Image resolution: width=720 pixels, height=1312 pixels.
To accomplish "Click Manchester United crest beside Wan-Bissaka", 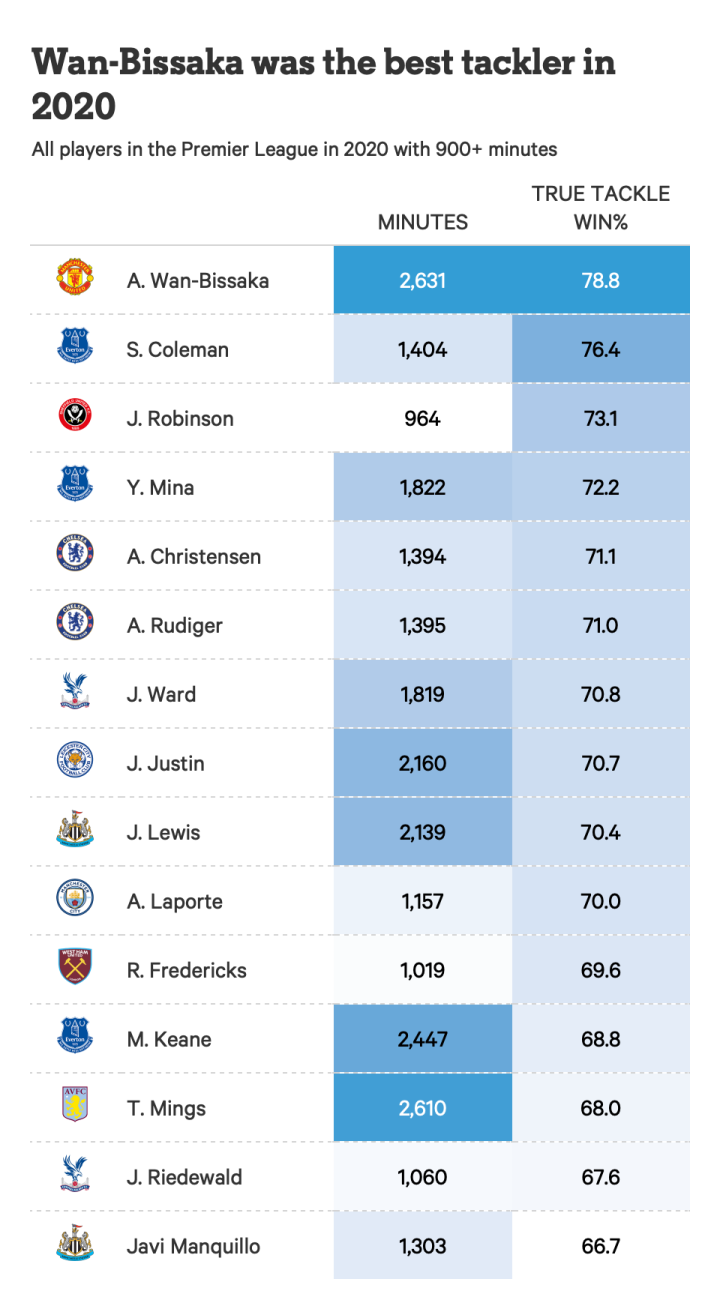I will 75,280.
